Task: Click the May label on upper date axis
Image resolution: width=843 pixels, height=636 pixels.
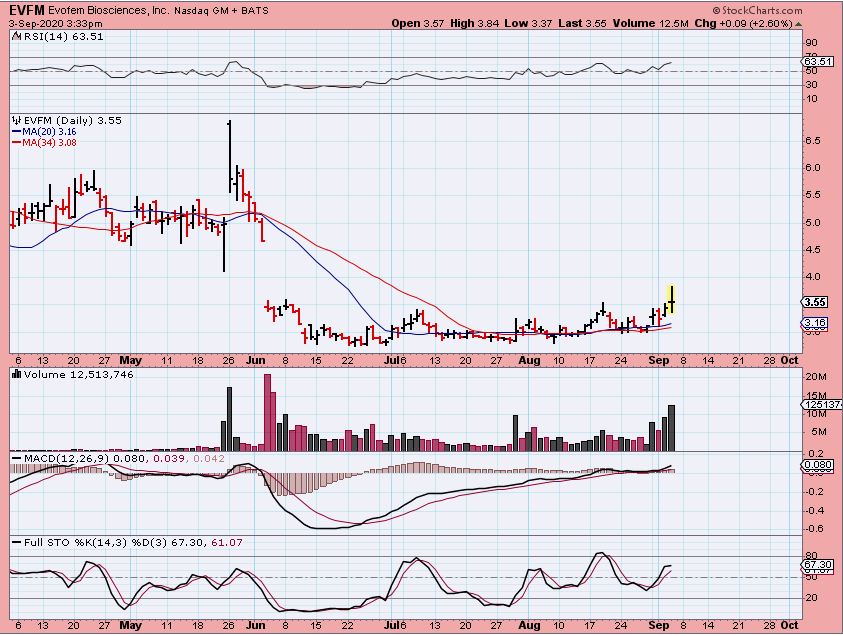Action: 130,360
